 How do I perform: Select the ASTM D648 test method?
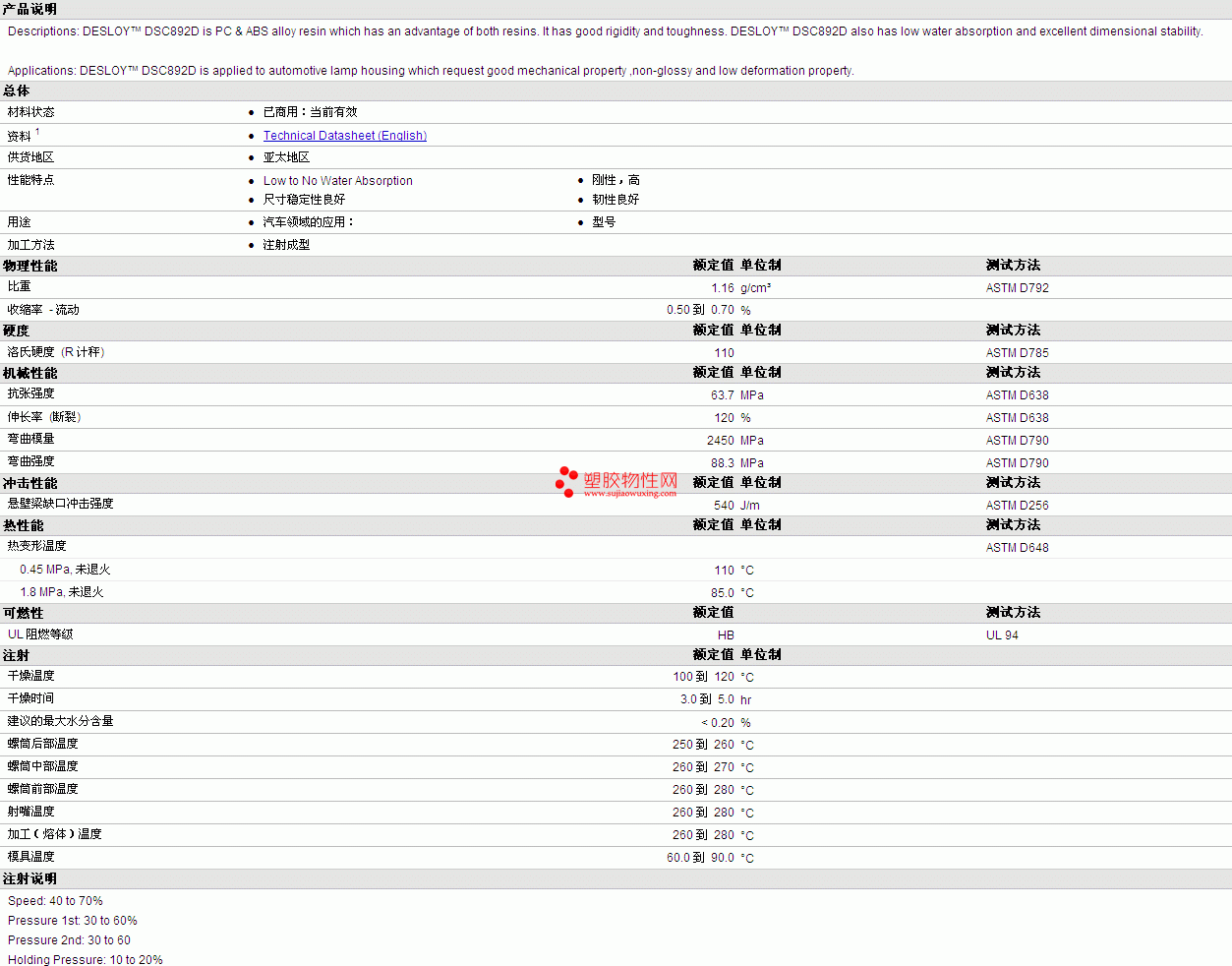[1018, 548]
